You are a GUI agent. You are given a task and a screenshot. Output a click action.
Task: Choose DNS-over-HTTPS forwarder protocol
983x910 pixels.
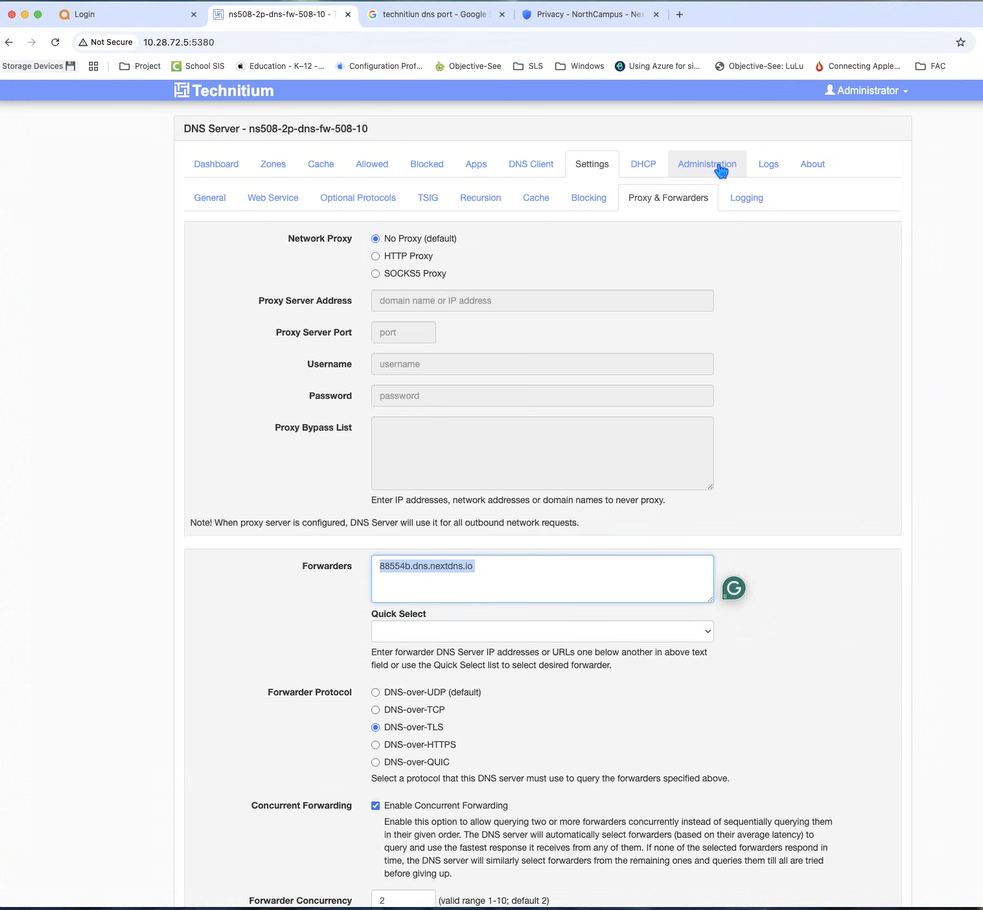click(x=376, y=745)
